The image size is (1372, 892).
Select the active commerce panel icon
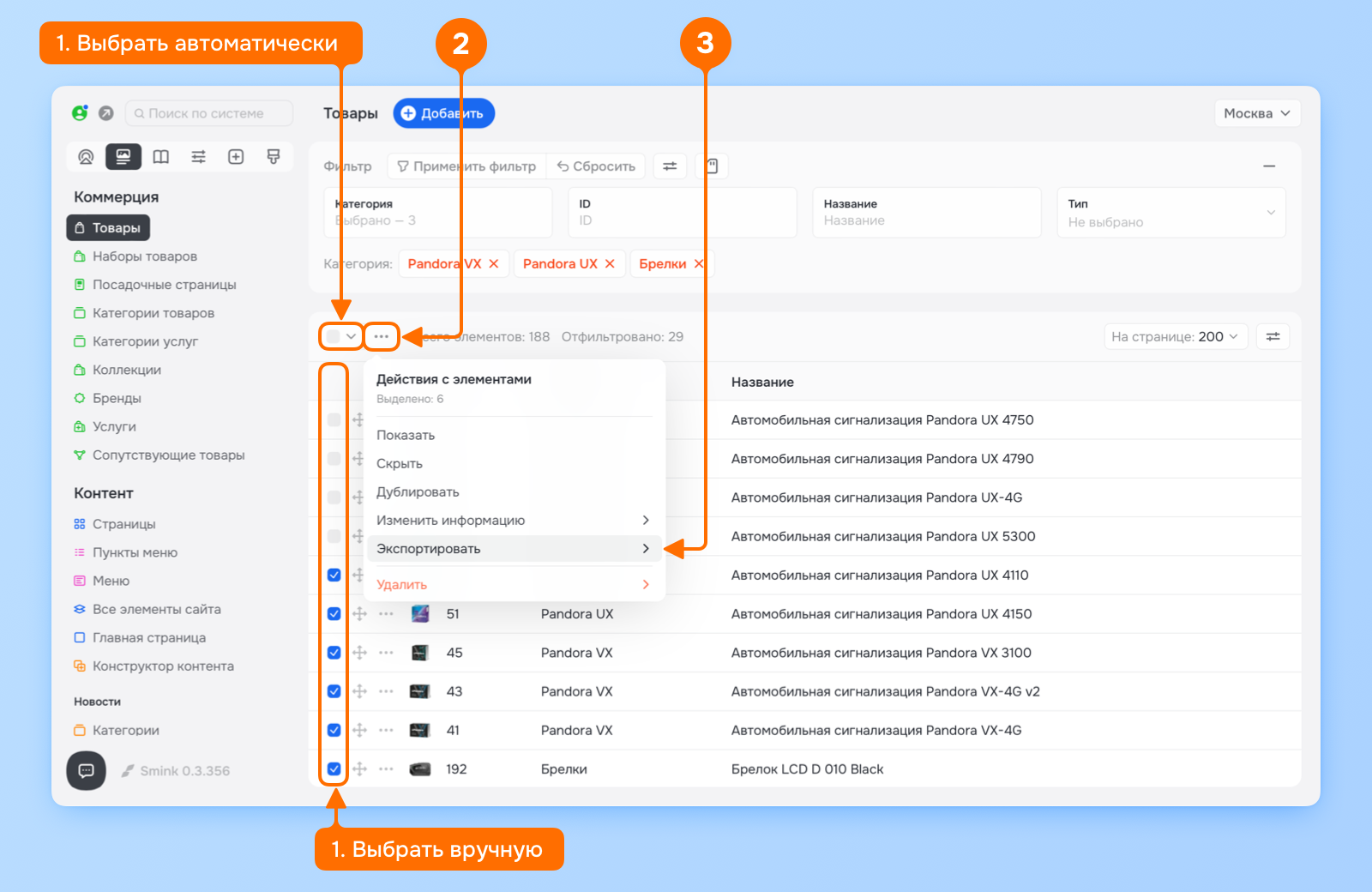123,157
